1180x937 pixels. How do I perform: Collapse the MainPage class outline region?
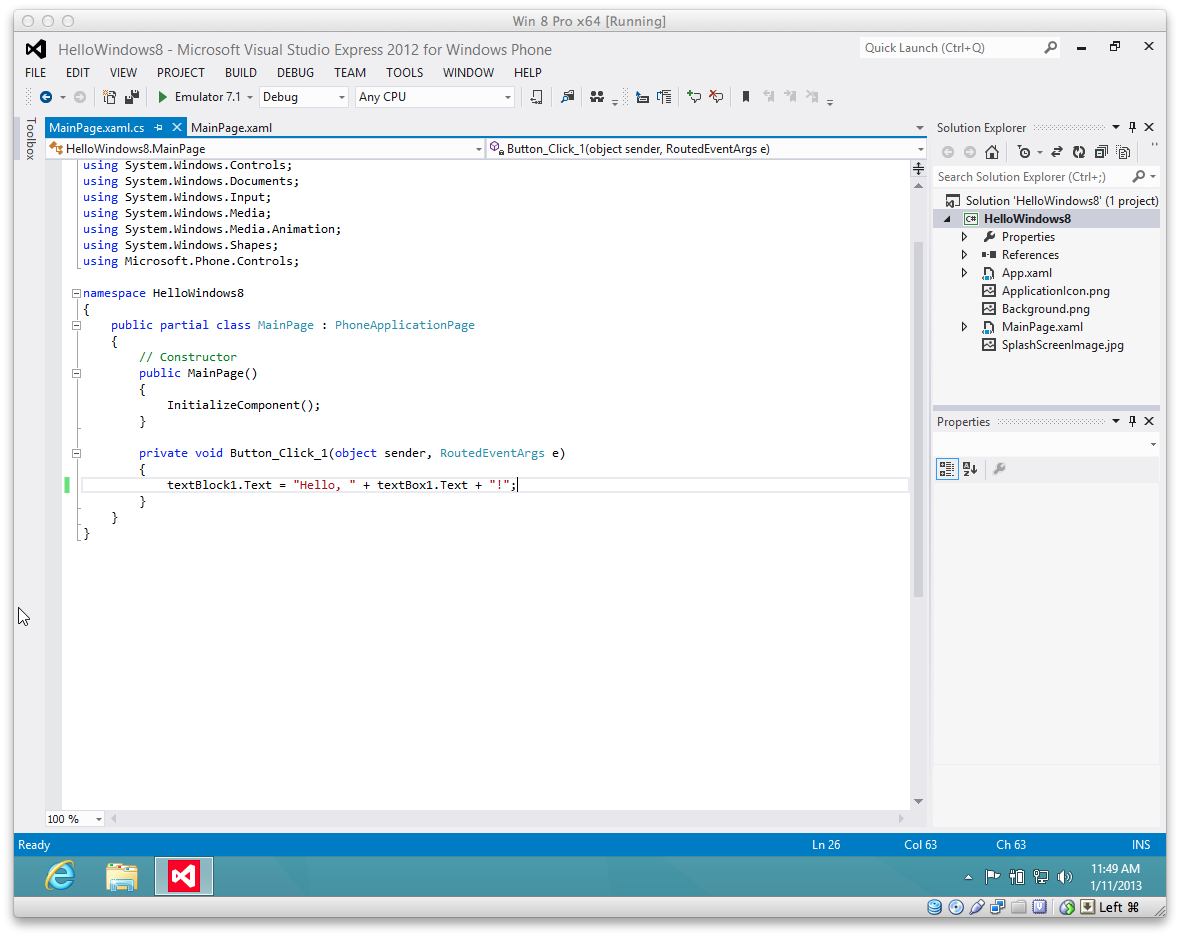tap(76, 325)
